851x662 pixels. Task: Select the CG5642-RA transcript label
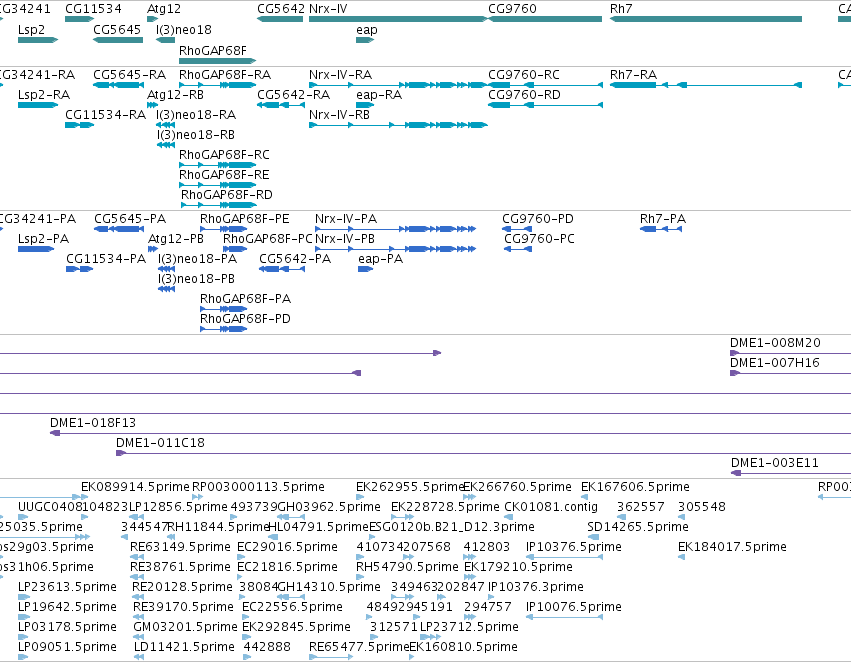(294, 94)
